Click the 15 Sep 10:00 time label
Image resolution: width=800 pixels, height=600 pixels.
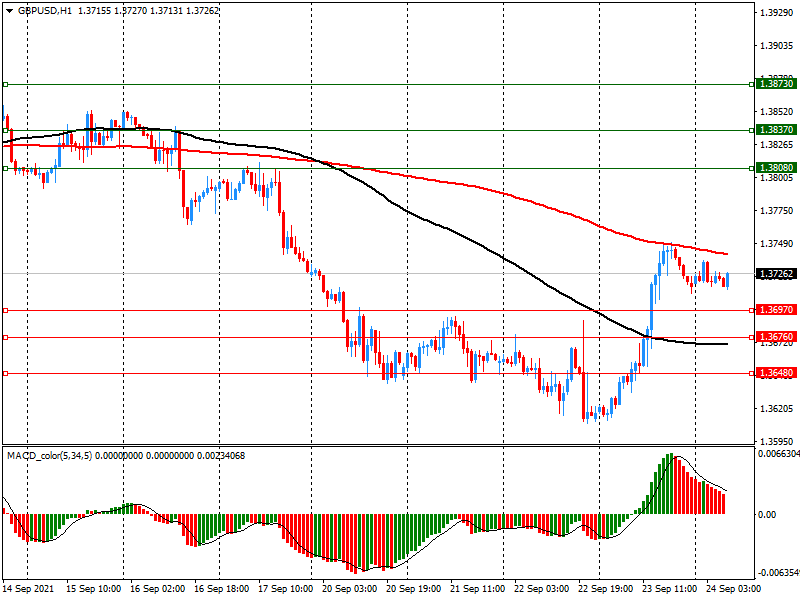[93, 589]
